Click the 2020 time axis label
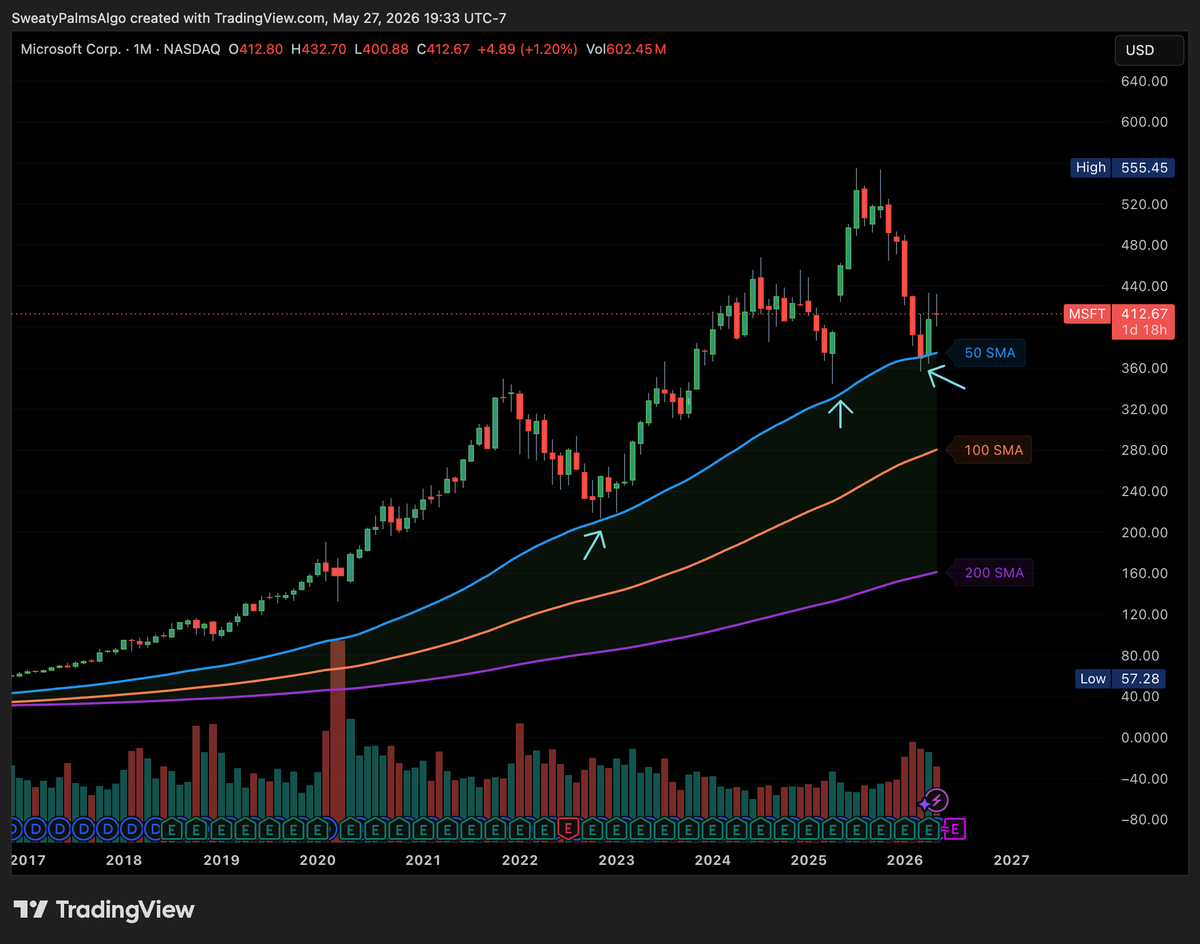Viewport: 1200px width, 944px height. click(317, 860)
